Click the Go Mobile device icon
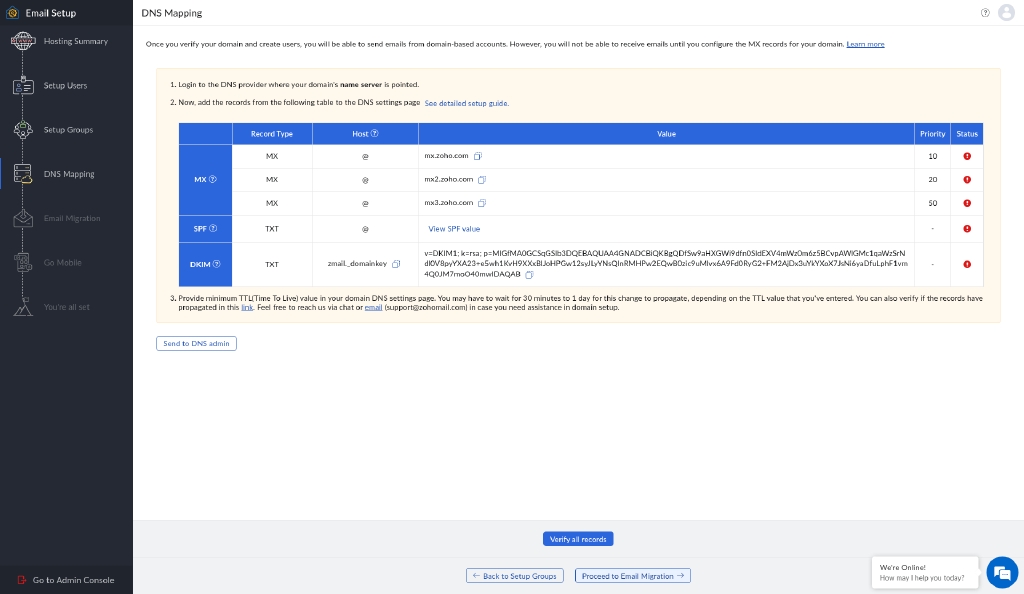 (x=23, y=262)
